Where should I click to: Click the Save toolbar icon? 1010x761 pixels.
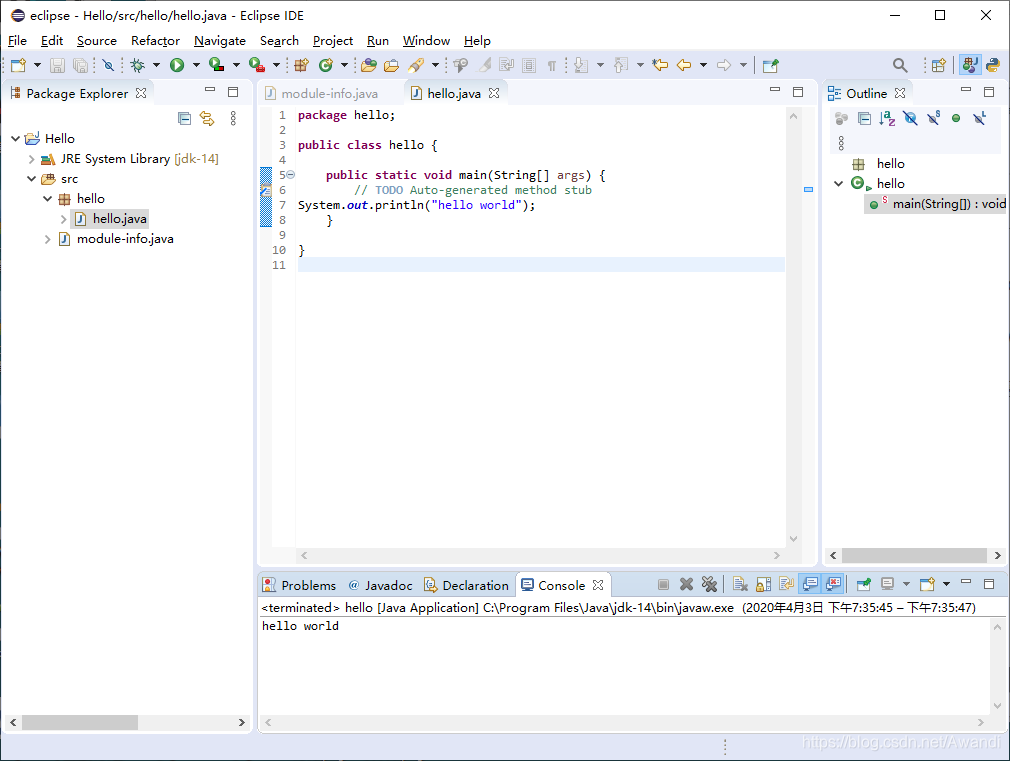click(x=57, y=65)
